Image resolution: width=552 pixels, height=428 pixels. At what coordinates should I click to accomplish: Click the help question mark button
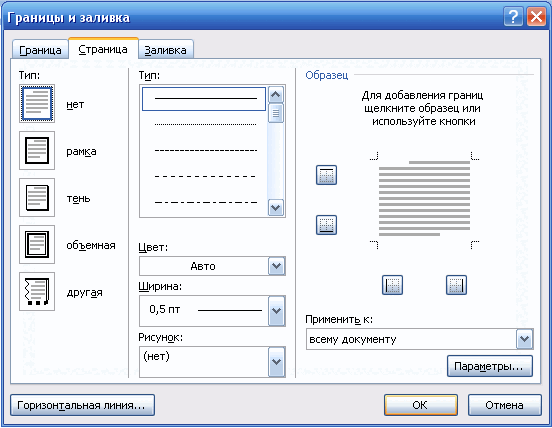(x=513, y=17)
